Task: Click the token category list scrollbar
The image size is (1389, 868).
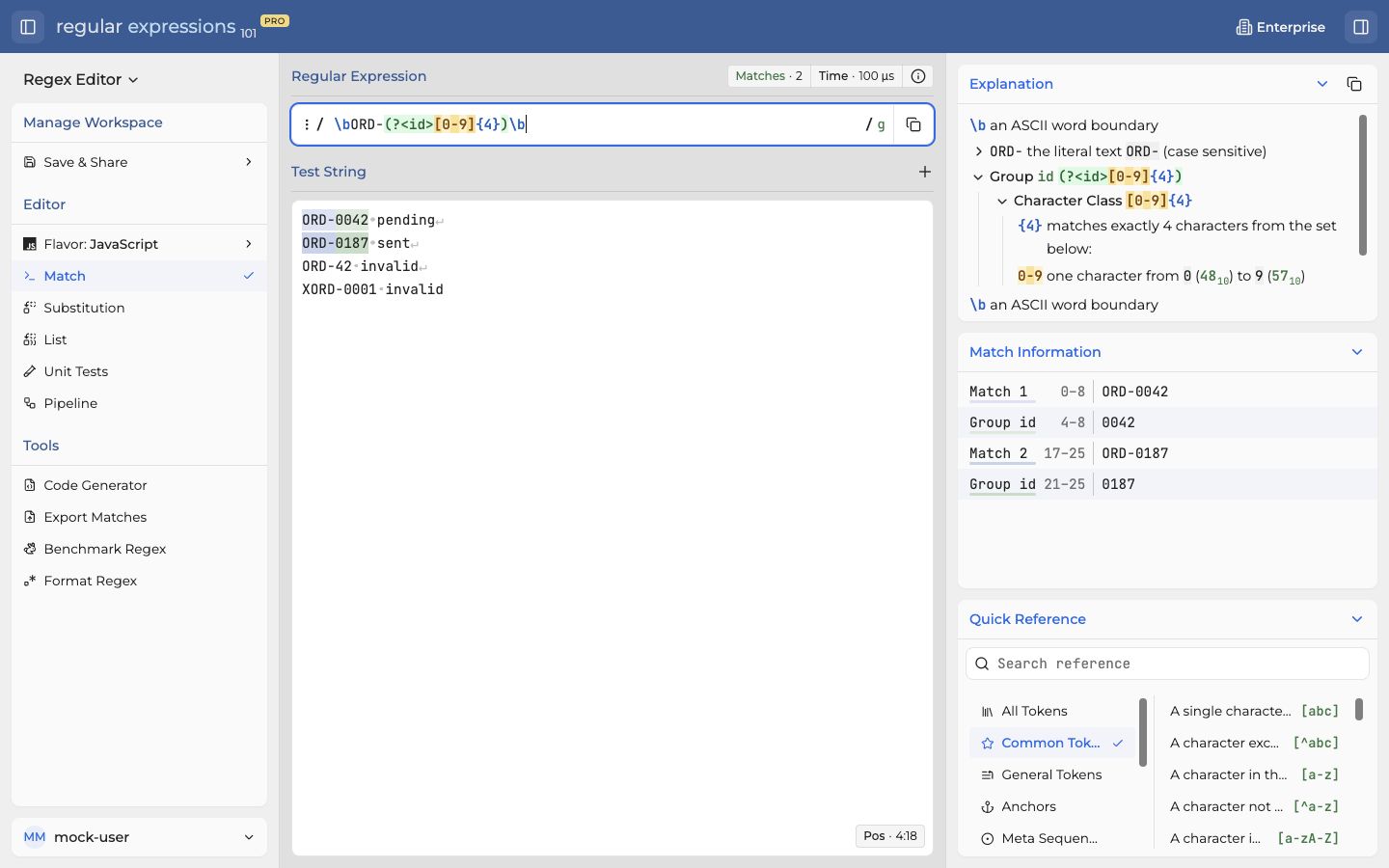Action: coord(1143,733)
